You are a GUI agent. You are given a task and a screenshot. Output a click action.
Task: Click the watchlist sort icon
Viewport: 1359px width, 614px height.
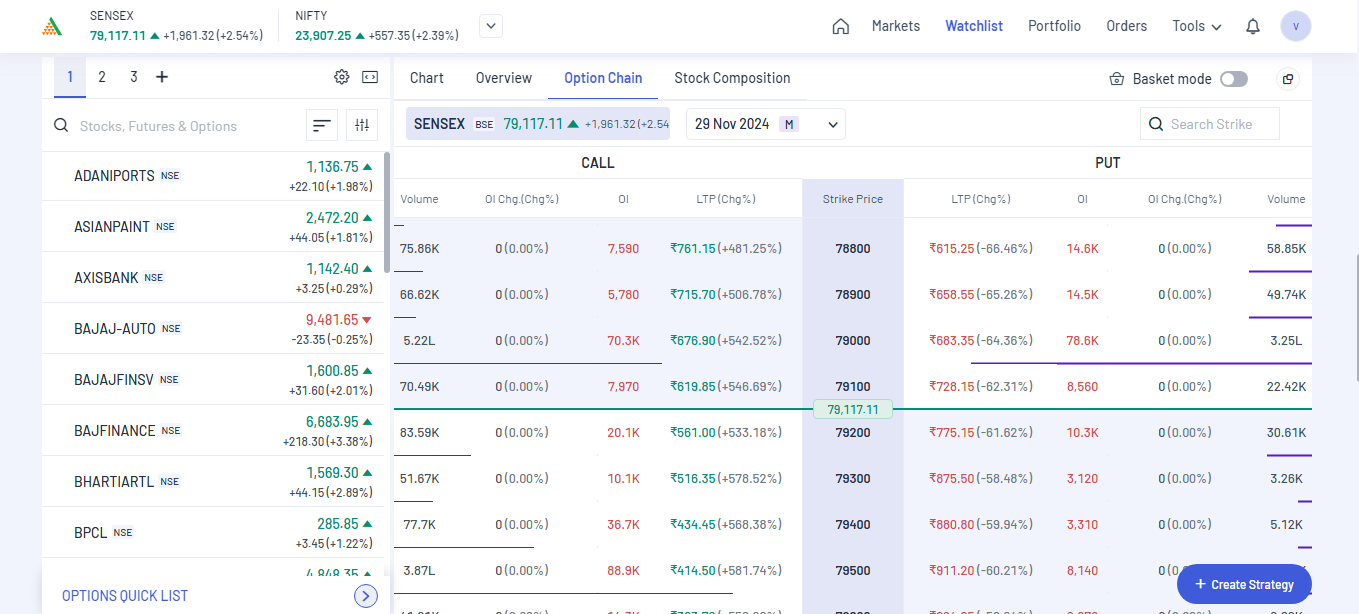point(321,125)
